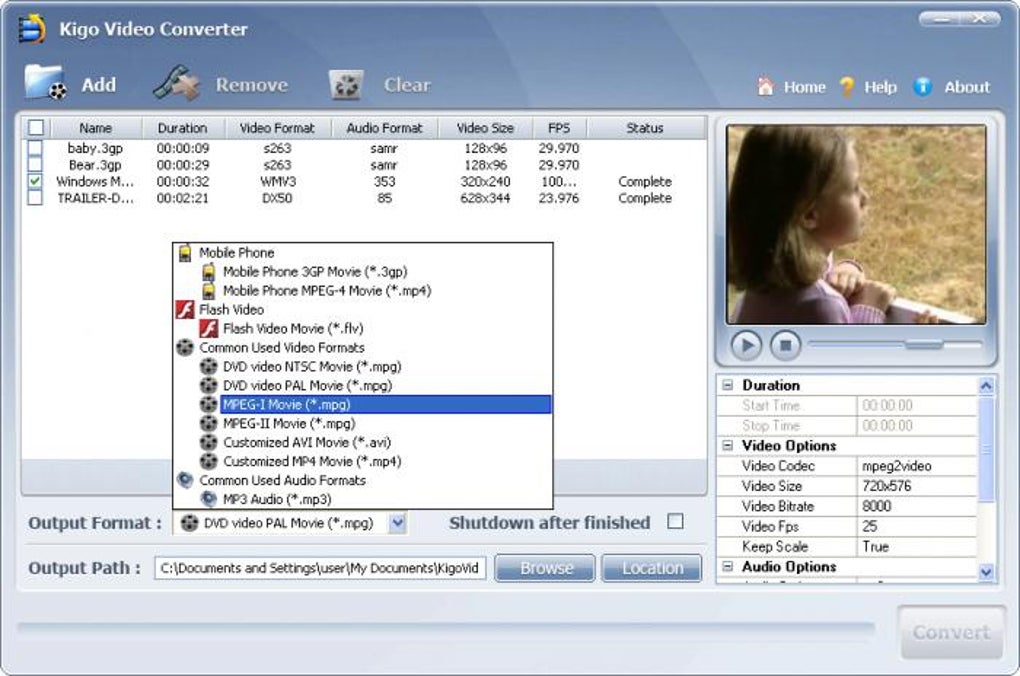The image size is (1020, 676).
Task: Sort list by Duration column header
Action: (183, 128)
